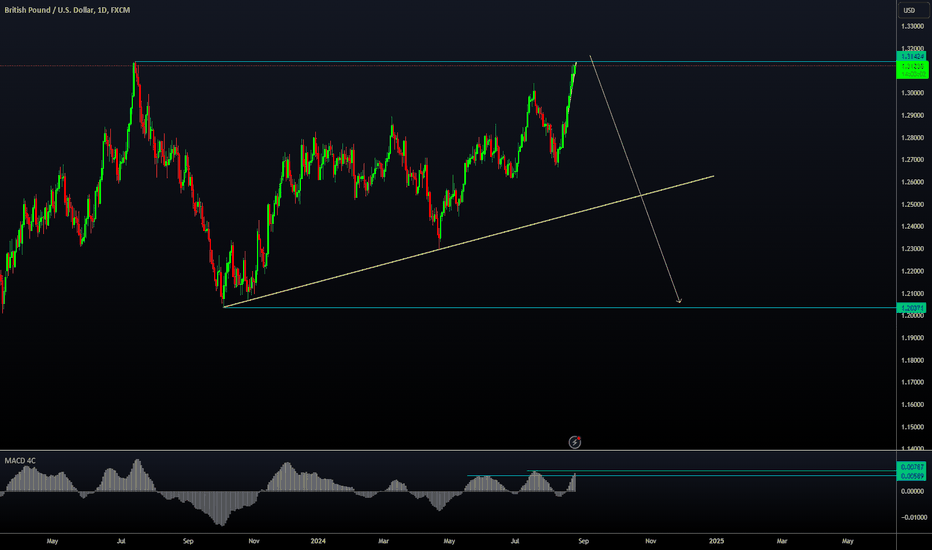The width and height of the screenshot is (932, 550).
Task: Click the 0.00589 MACD level tag
Action: click(x=912, y=476)
